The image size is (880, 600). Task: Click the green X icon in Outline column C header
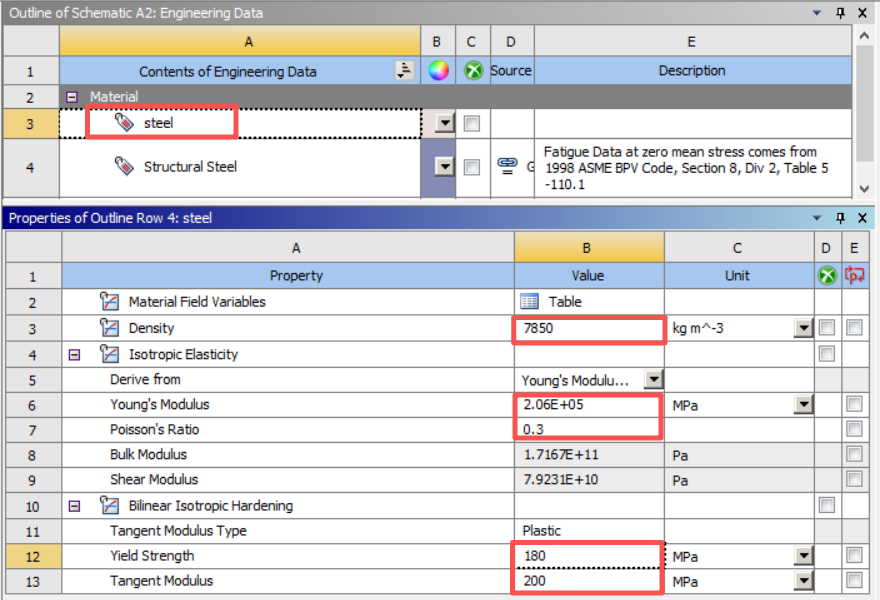pyautogui.click(x=473, y=71)
